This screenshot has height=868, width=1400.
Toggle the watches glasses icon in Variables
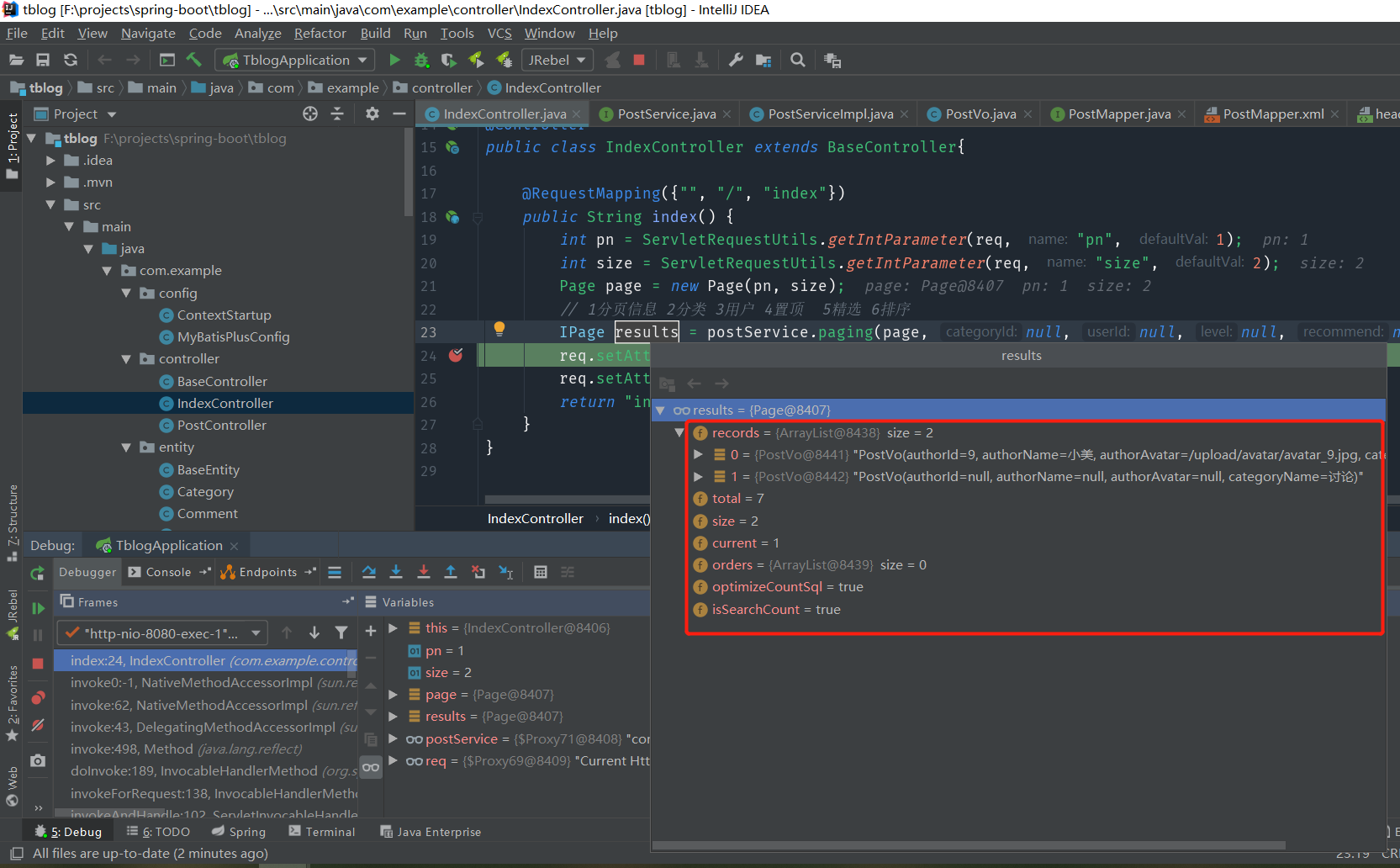(371, 767)
